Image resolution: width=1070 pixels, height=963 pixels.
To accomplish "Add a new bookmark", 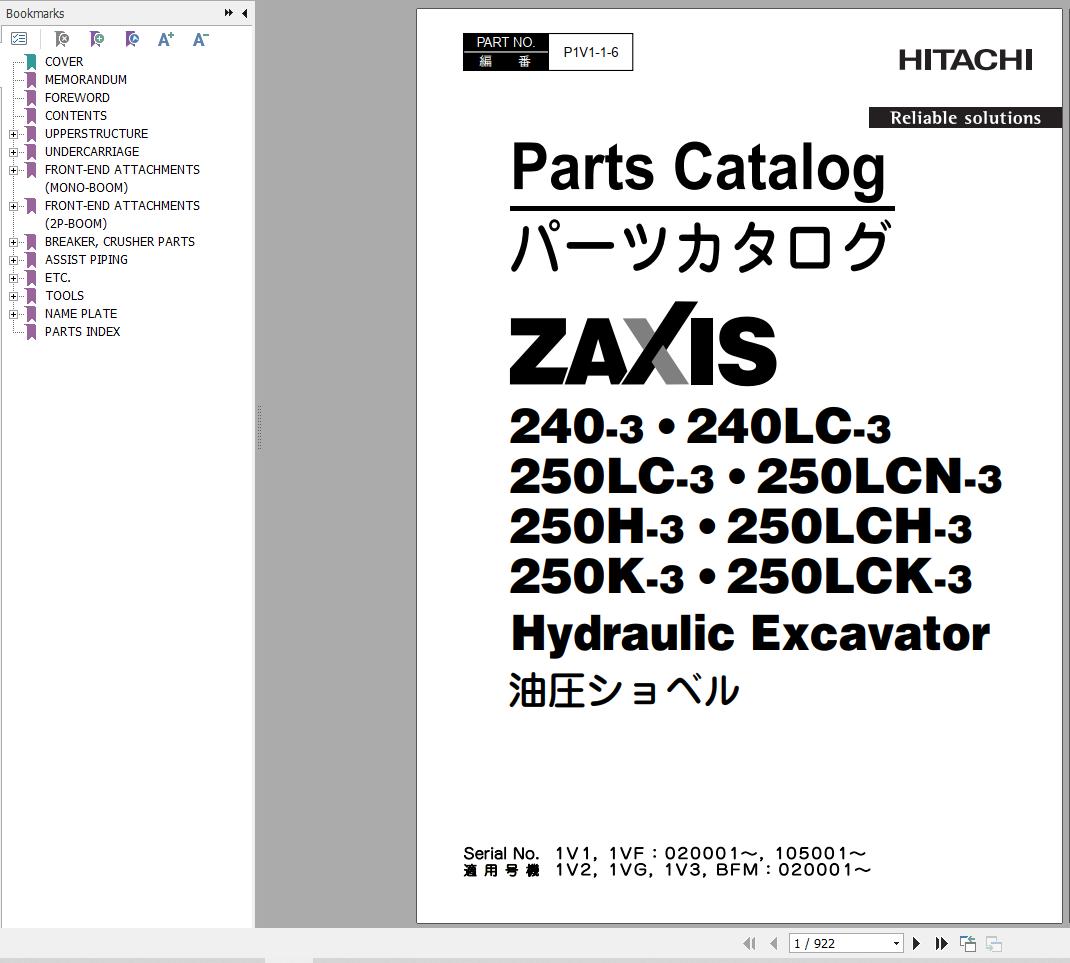I will click(x=97, y=40).
